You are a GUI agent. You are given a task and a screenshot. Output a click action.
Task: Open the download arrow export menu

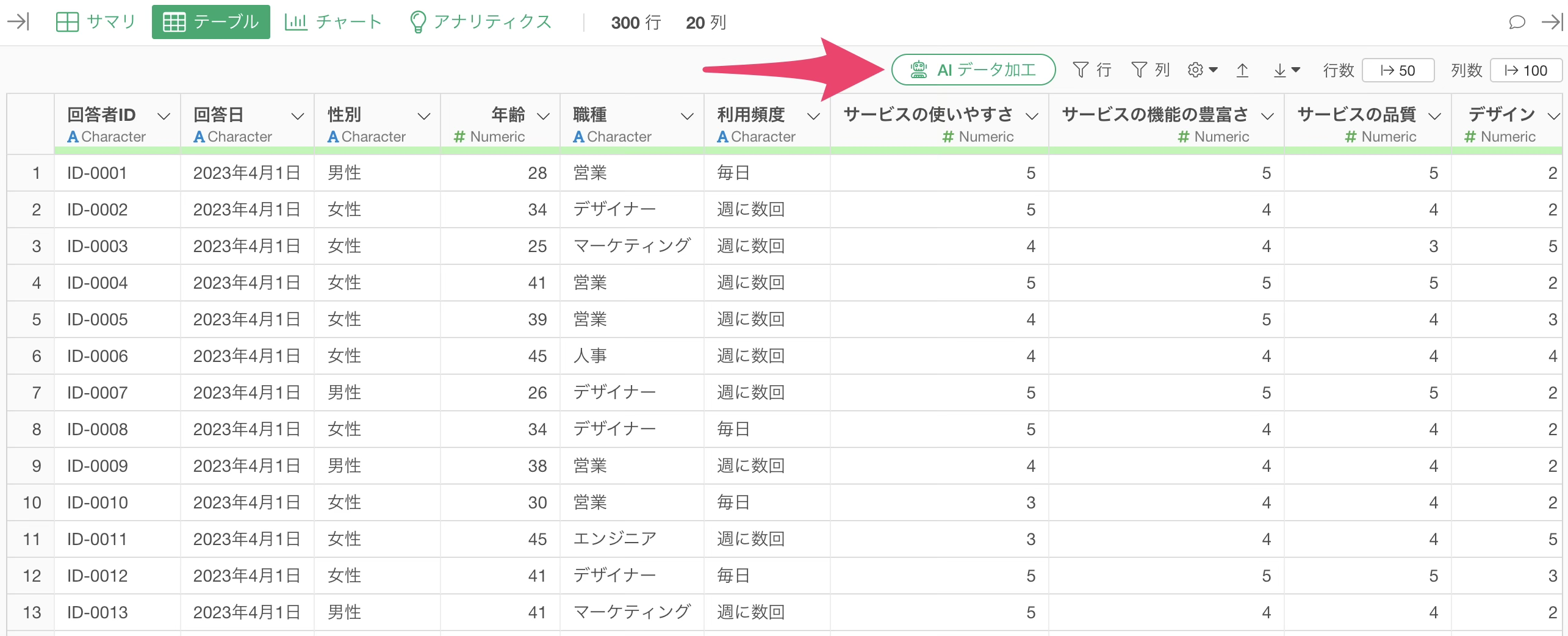tap(1286, 71)
